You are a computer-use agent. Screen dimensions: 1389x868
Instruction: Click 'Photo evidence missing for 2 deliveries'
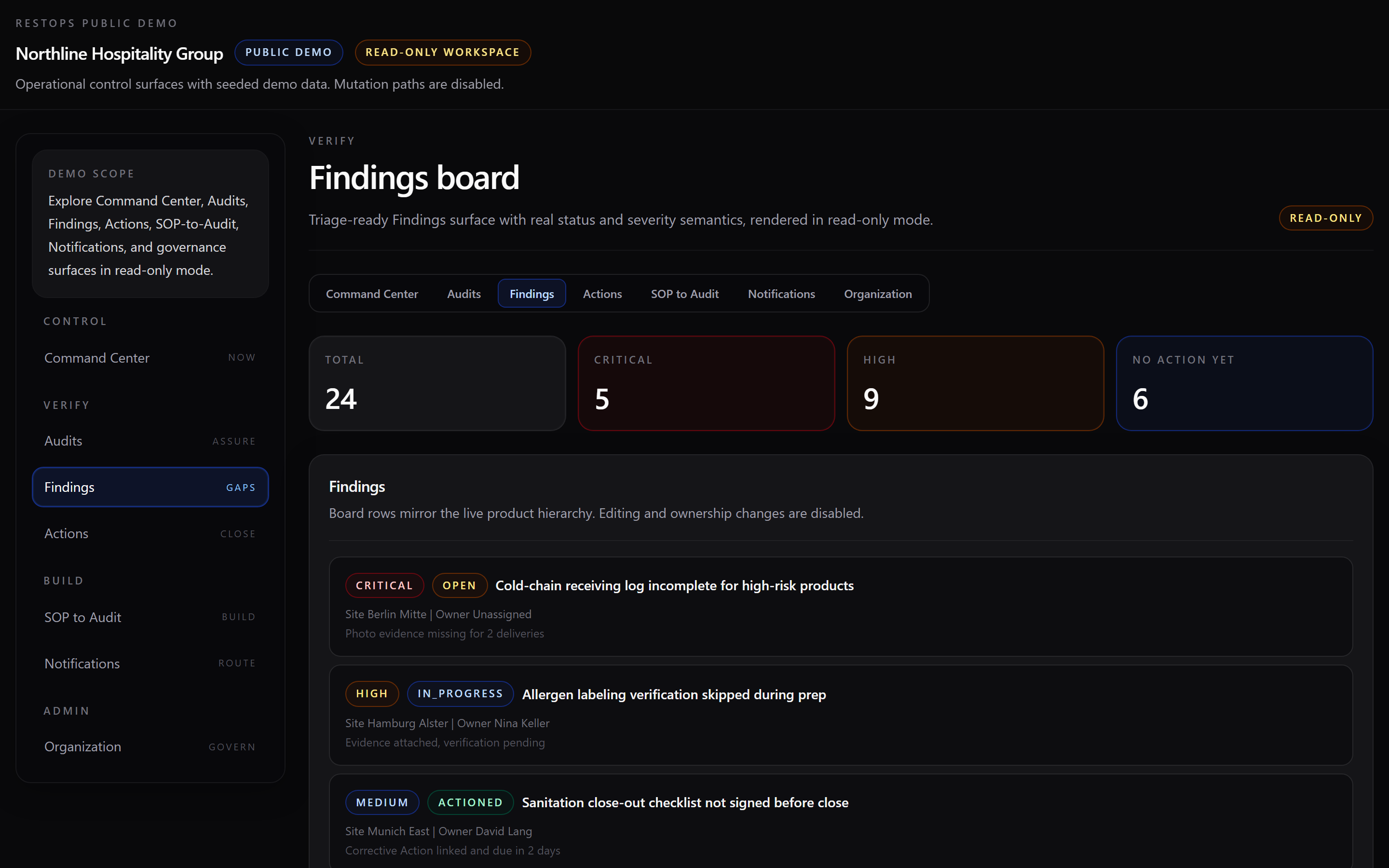pos(445,633)
